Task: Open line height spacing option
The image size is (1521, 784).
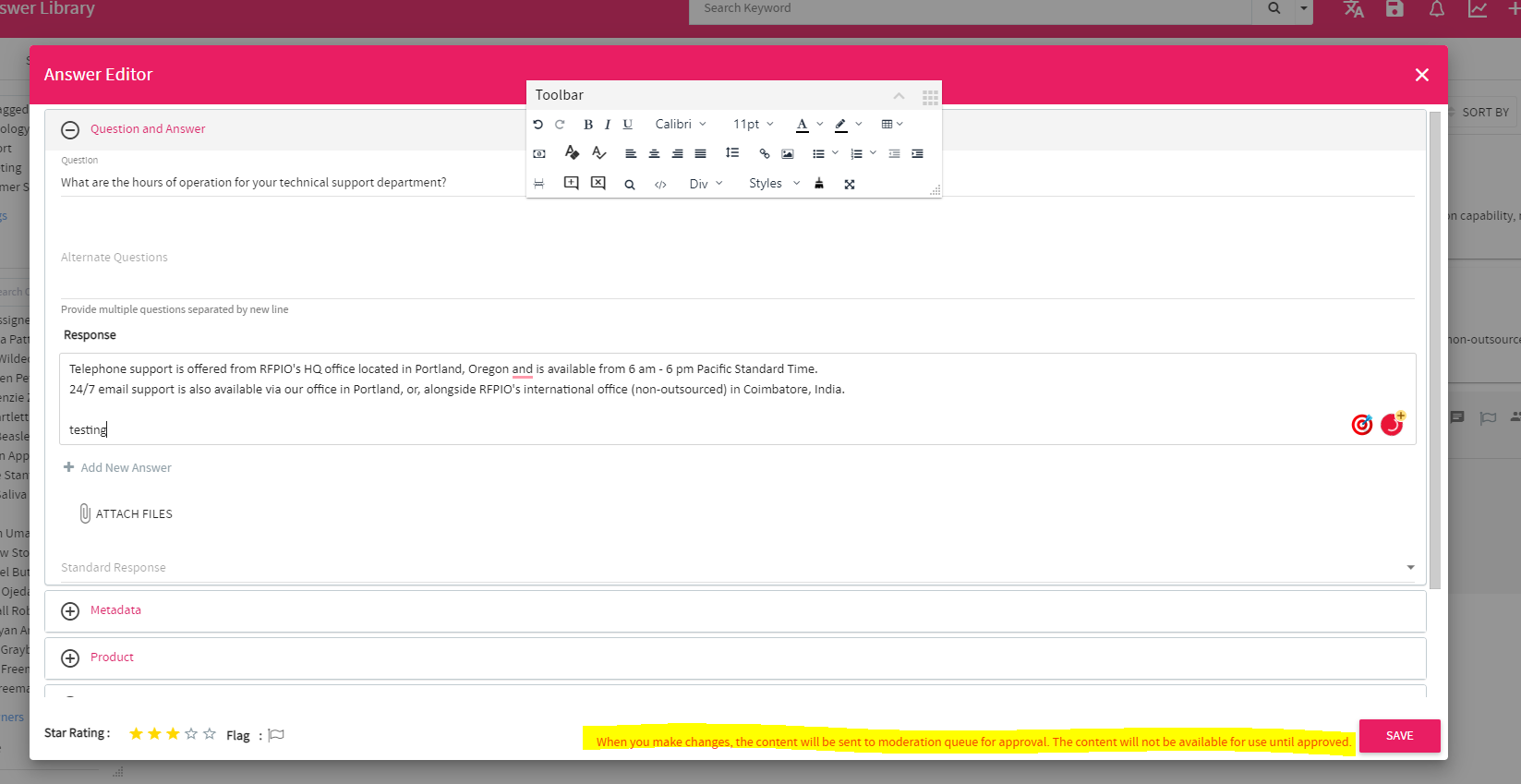Action: (x=732, y=153)
